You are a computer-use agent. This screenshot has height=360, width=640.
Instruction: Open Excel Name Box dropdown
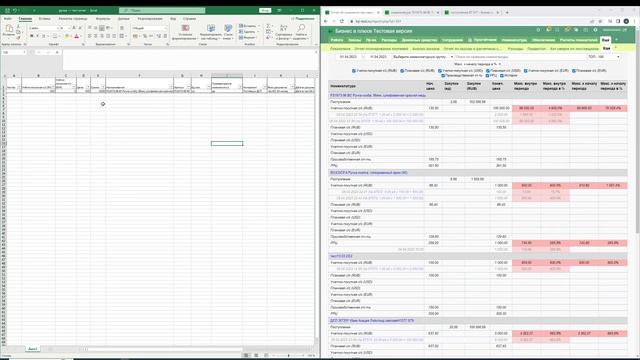tap(24, 52)
